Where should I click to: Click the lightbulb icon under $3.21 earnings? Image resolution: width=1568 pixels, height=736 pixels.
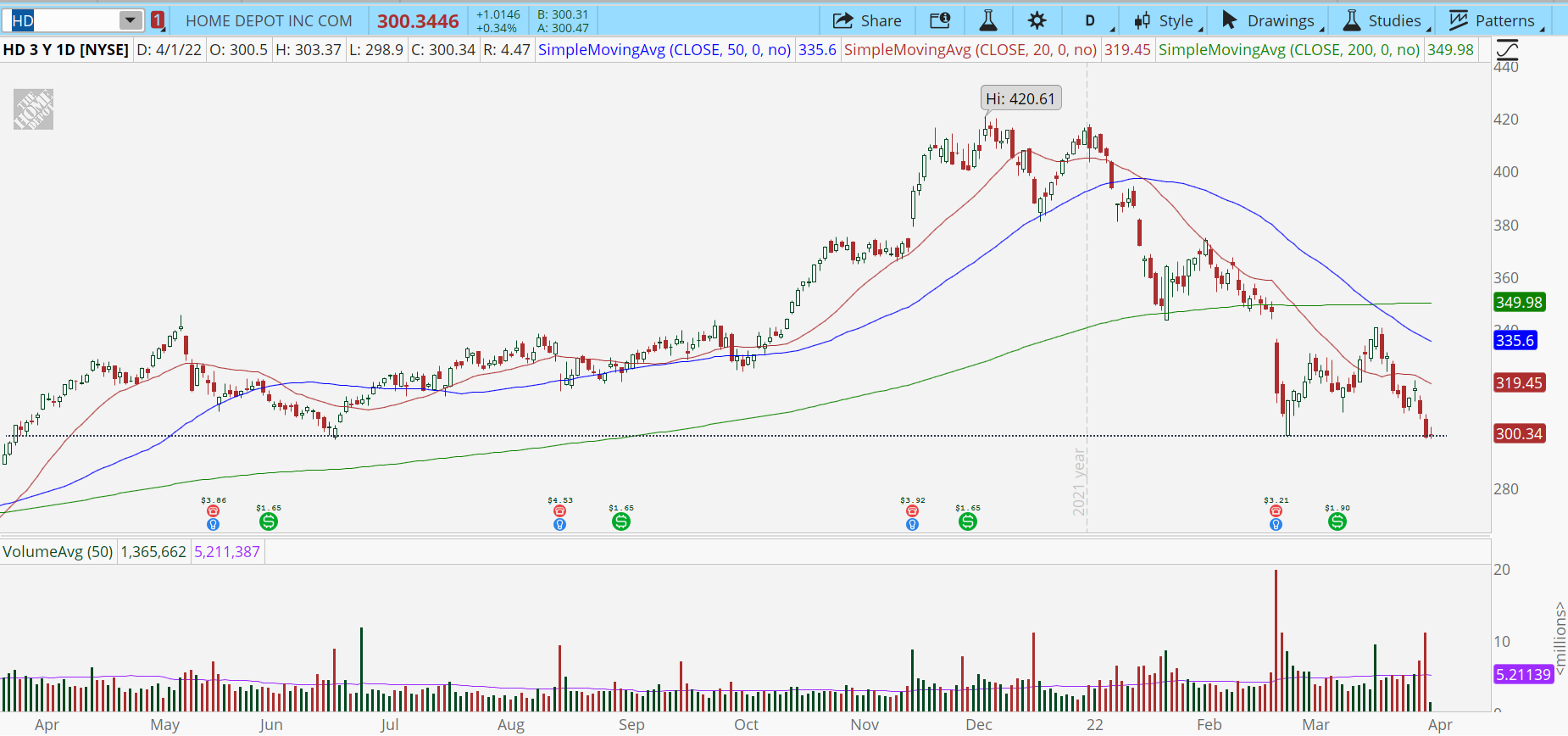[1276, 525]
